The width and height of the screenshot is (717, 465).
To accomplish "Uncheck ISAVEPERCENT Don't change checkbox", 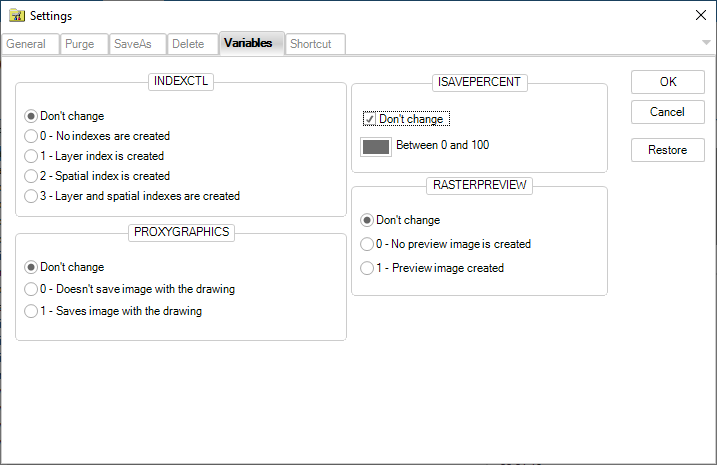I will tap(370, 119).
